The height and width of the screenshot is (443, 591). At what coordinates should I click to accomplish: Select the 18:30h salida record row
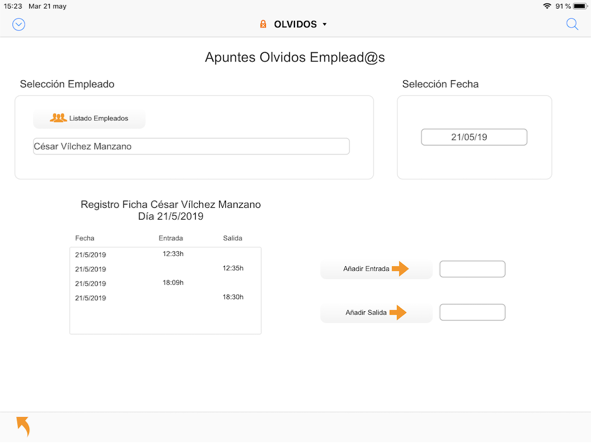165,298
